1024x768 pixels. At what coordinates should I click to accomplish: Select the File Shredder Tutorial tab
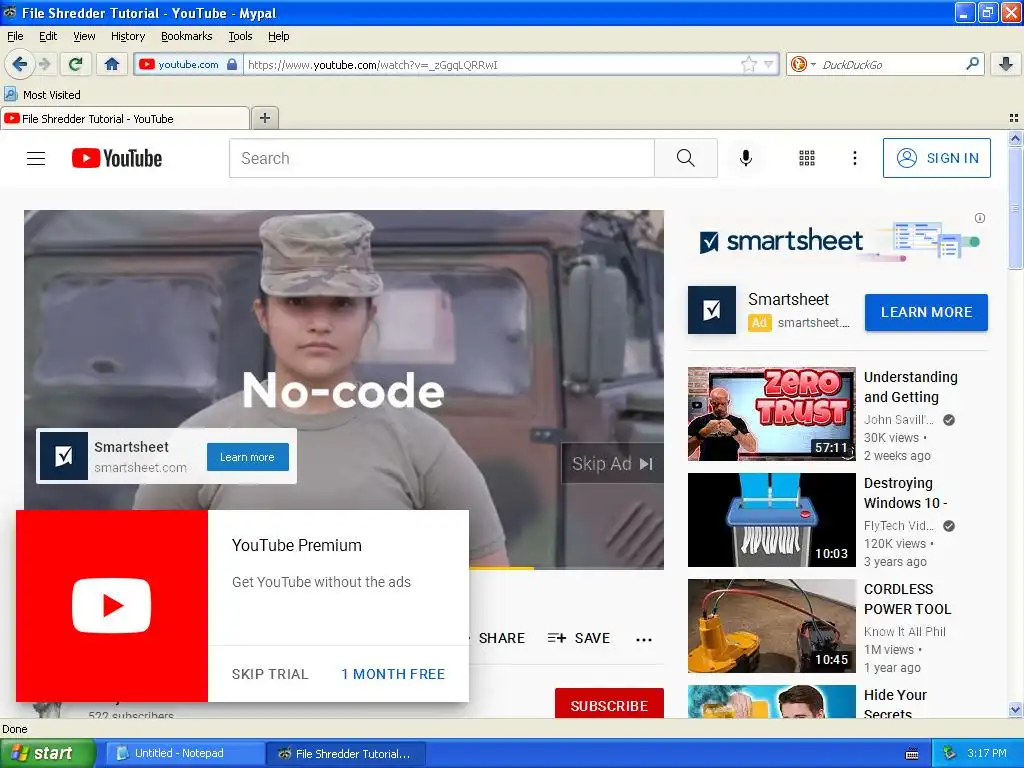pos(125,118)
